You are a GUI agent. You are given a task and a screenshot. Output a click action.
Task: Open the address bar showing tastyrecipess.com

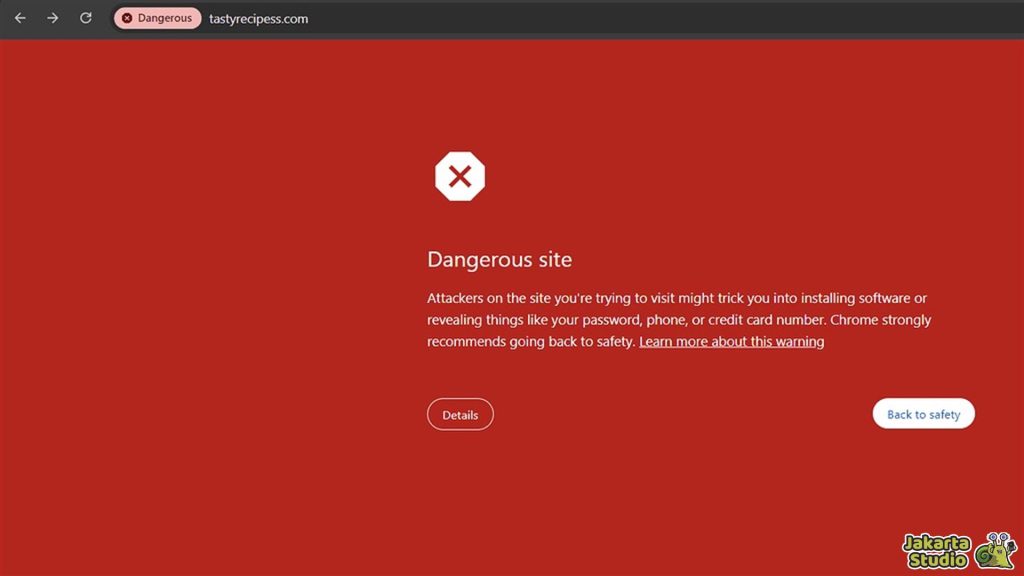(x=260, y=18)
